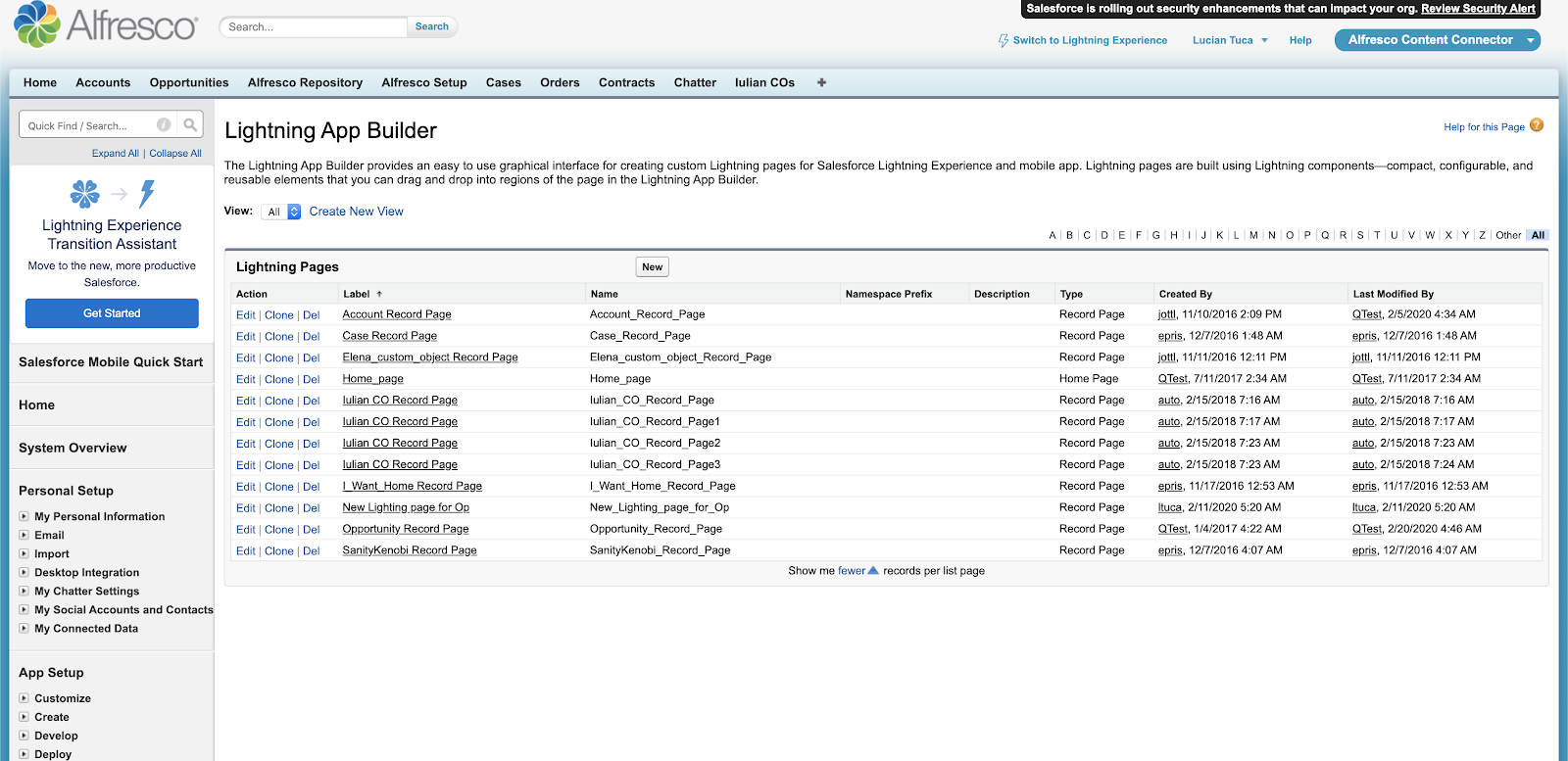Expand the Email setup section
The height and width of the screenshot is (761, 1568).
[x=24, y=535]
